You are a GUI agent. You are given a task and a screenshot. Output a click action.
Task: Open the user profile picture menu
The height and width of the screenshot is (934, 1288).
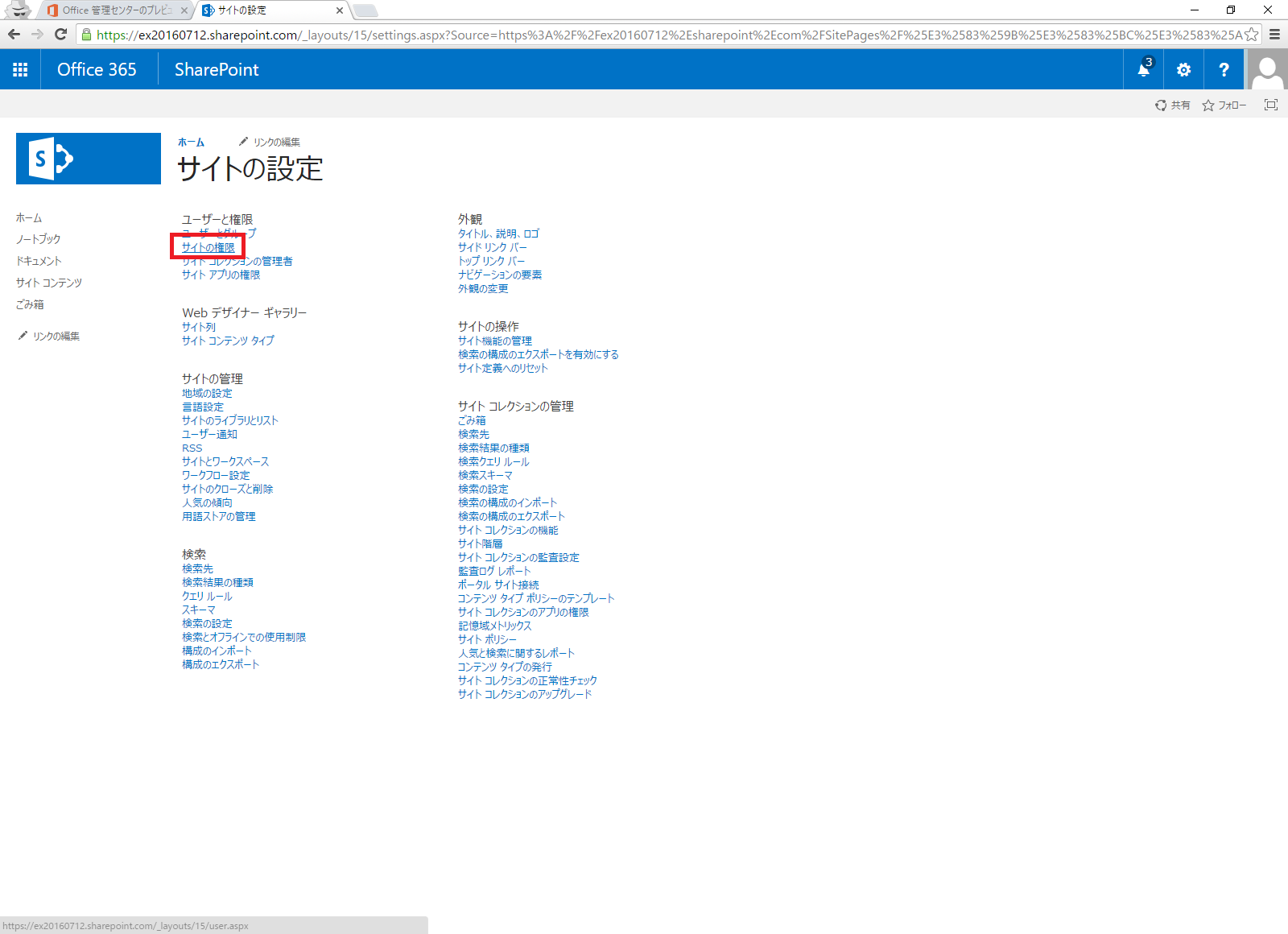(1267, 69)
